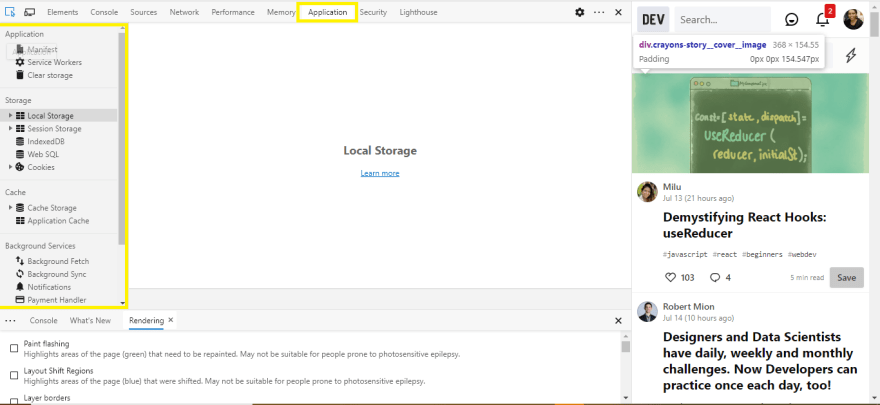Switch to the Lighthouse tab
This screenshot has width=880, height=405.
tap(418, 12)
